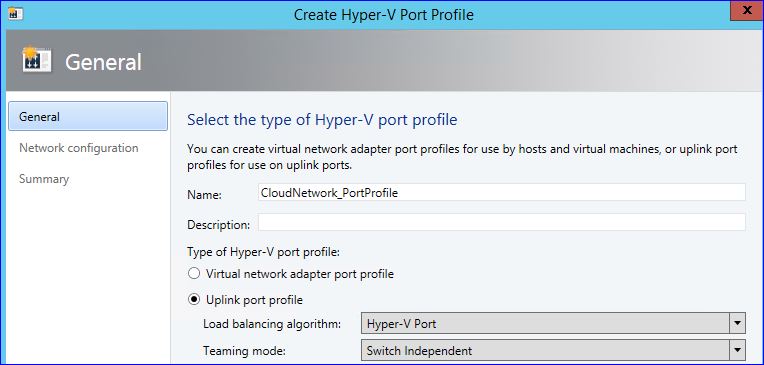
Task: Select the General wizard page
Action: (88, 116)
